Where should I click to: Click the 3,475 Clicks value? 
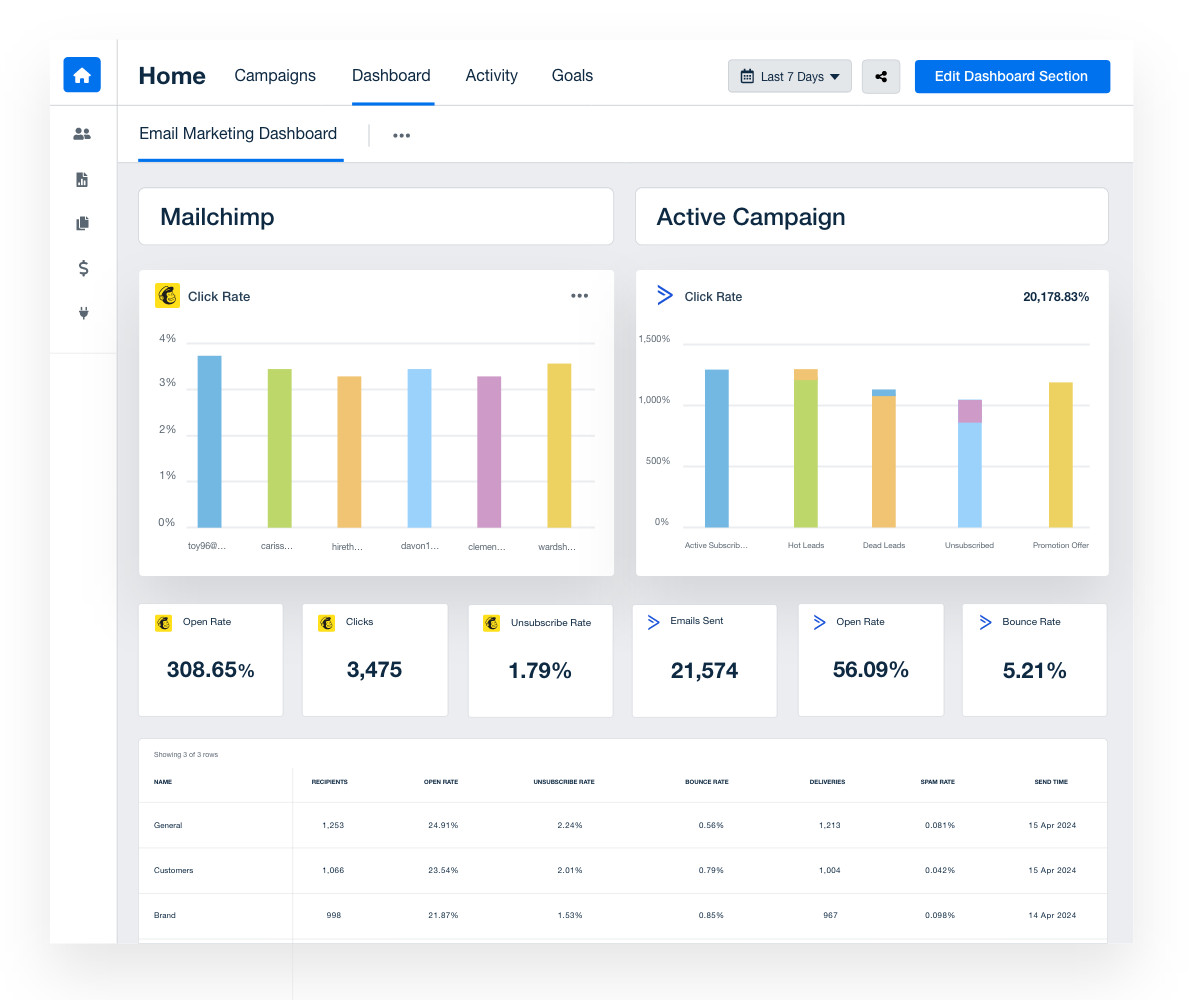(x=374, y=669)
